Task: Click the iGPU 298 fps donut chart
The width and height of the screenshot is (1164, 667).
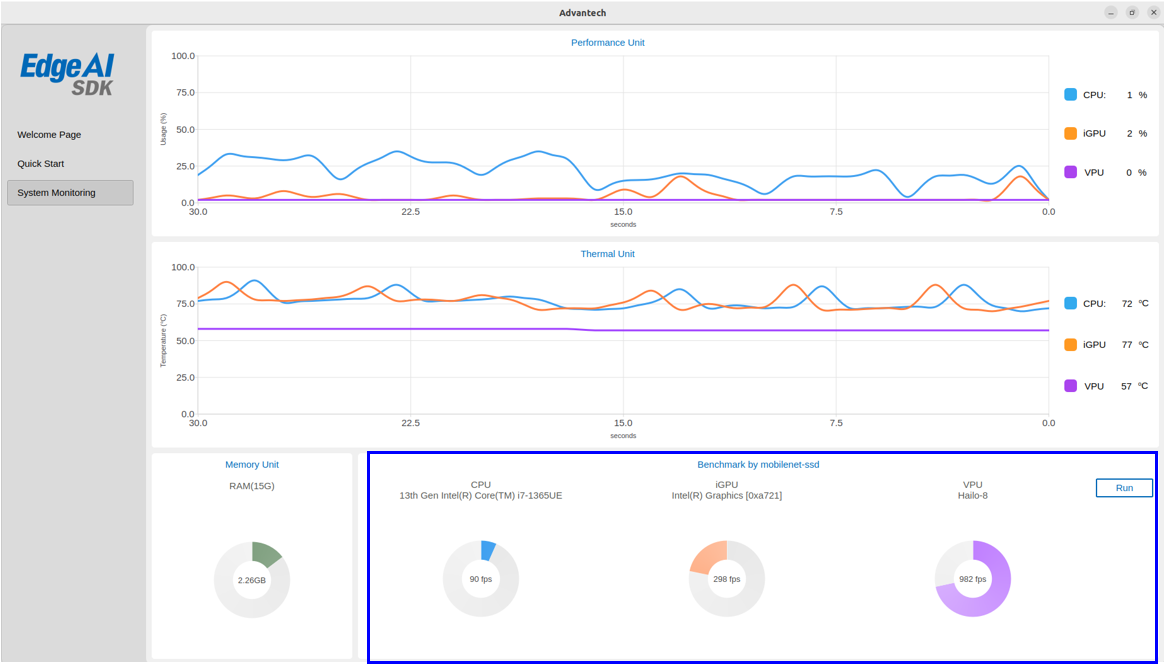Action: 727,579
